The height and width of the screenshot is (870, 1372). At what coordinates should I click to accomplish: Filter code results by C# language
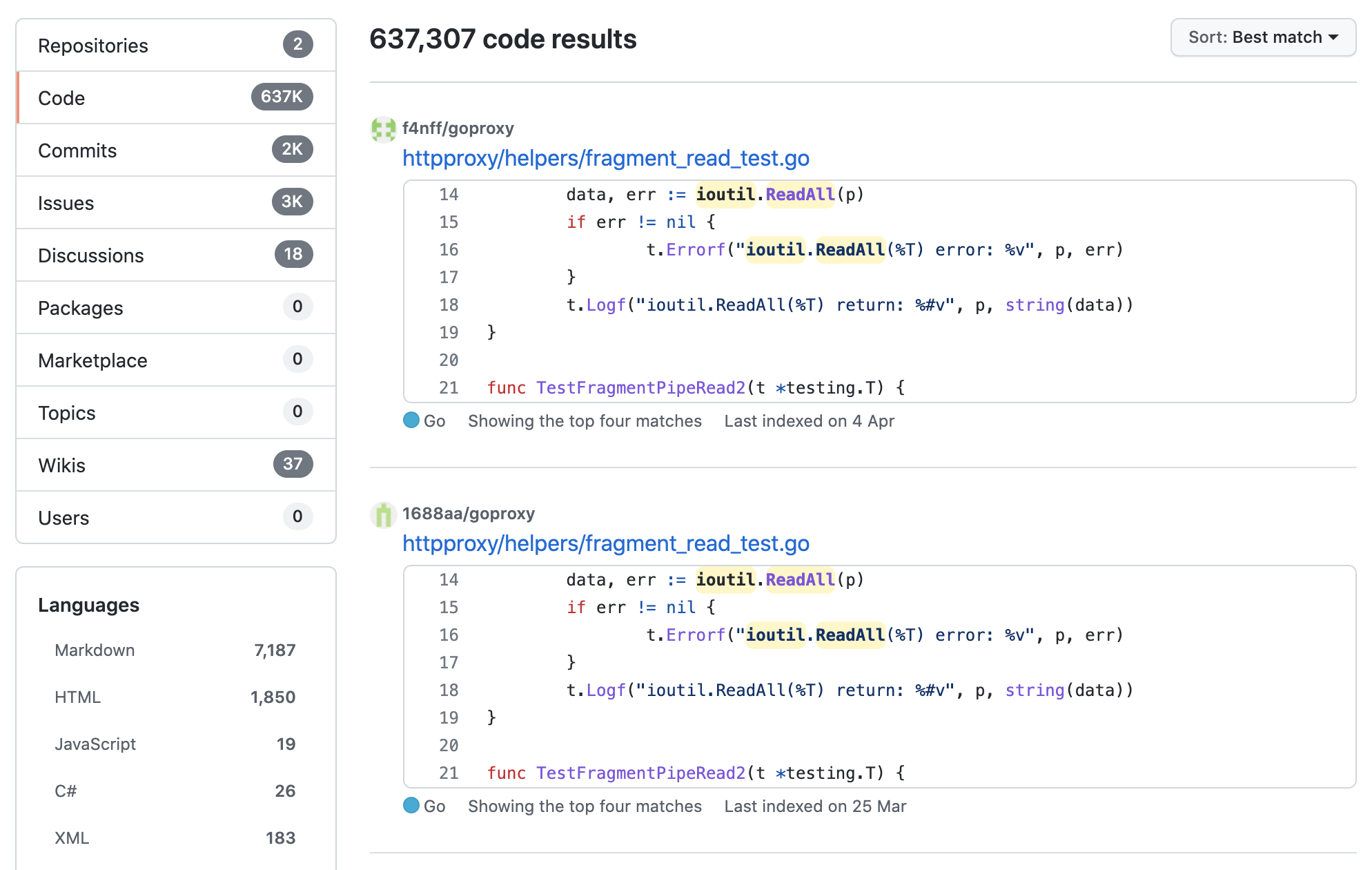[66, 791]
